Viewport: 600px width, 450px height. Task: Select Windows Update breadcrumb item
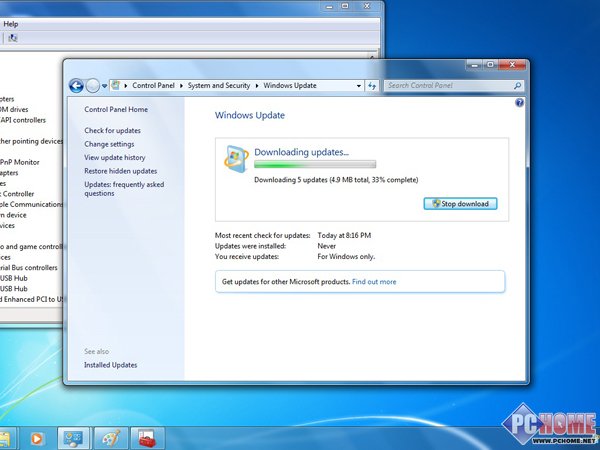(x=290, y=86)
